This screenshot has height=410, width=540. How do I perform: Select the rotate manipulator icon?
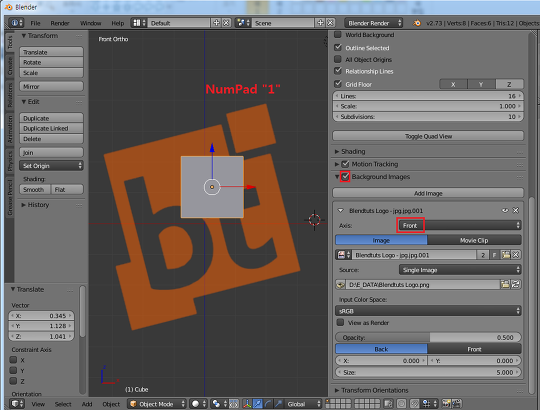(268, 403)
